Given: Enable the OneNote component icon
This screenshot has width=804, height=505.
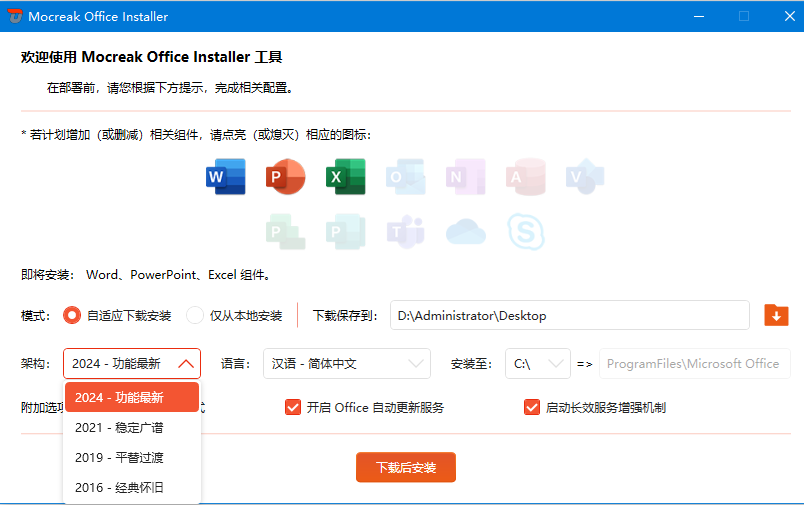Looking at the screenshot, I should point(466,177).
